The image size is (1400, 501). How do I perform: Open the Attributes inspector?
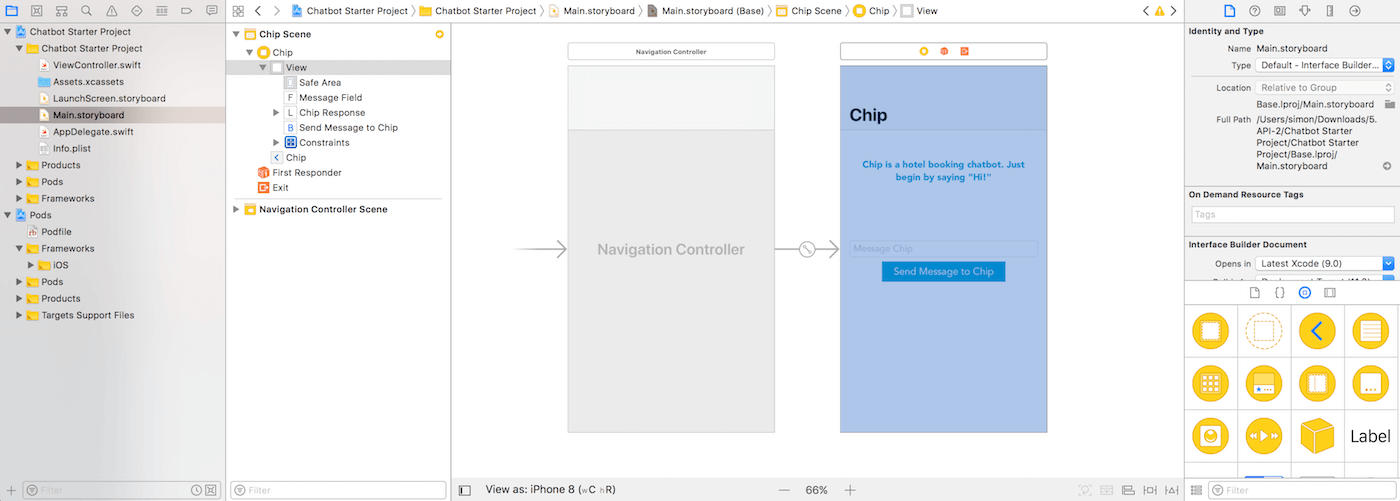click(1304, 11)
